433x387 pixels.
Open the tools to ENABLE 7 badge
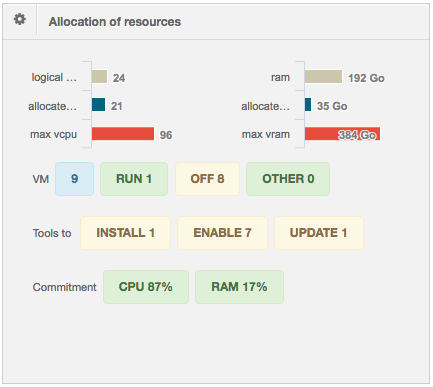(222, 233)
